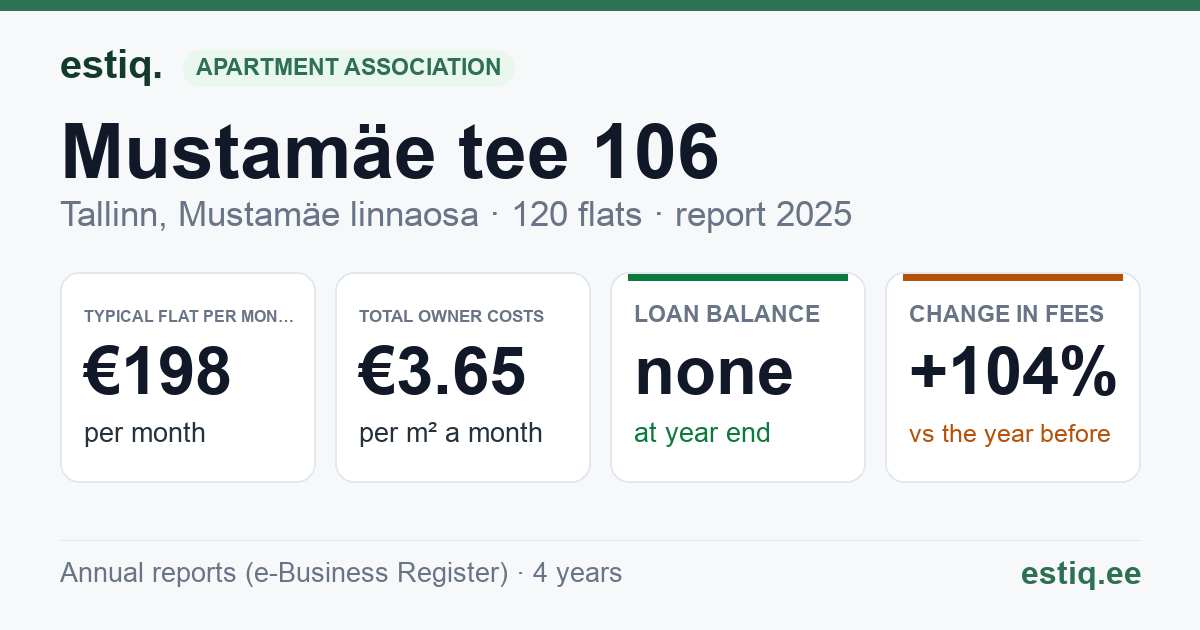
Task: Click the €198 value
Action: click(158, 372)
